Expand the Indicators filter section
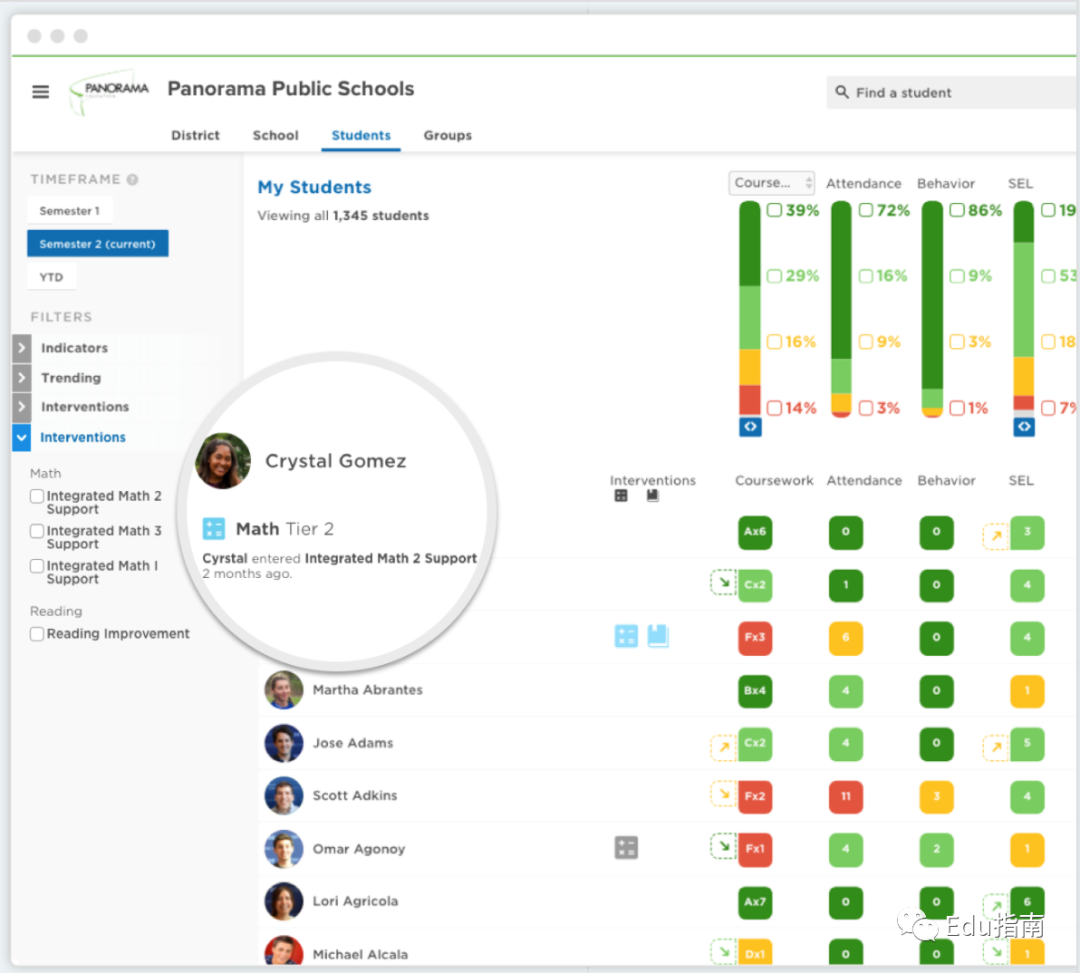The width and height of the screenshot is (1080, 973). (x=22, y=348)
